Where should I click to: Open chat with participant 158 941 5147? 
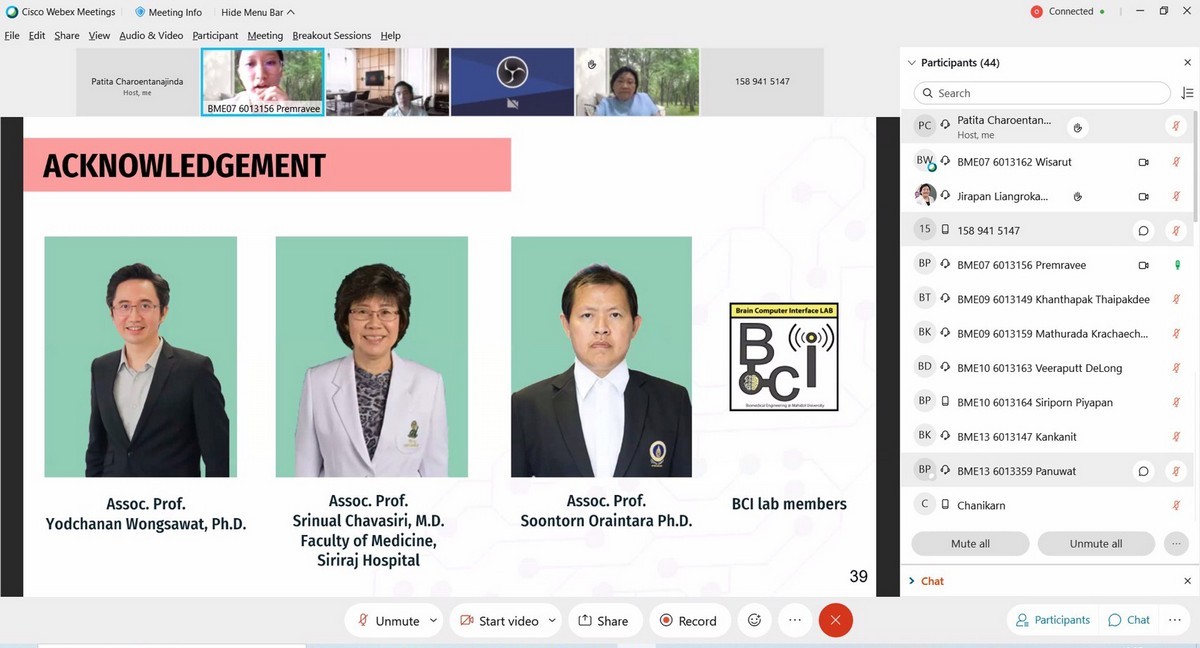click(x=1143, y=230)
